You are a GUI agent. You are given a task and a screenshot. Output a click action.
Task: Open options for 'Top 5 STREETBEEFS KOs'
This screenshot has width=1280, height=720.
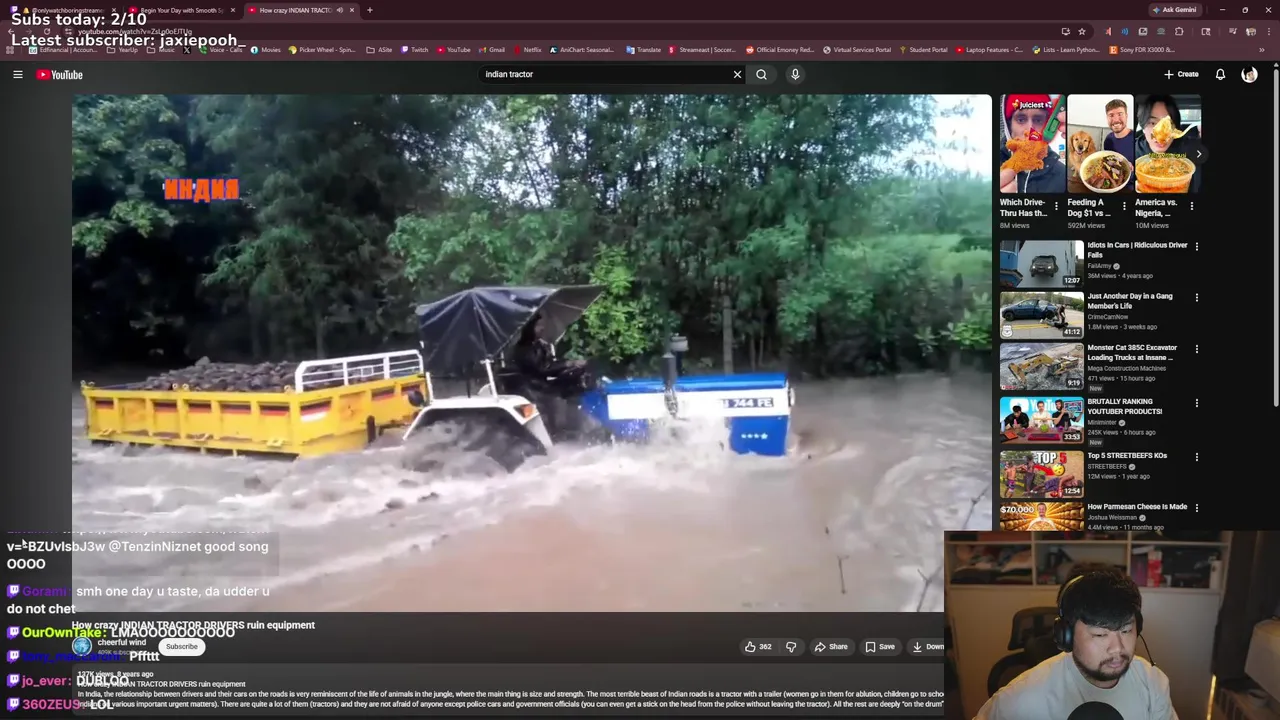[1196, 456]
